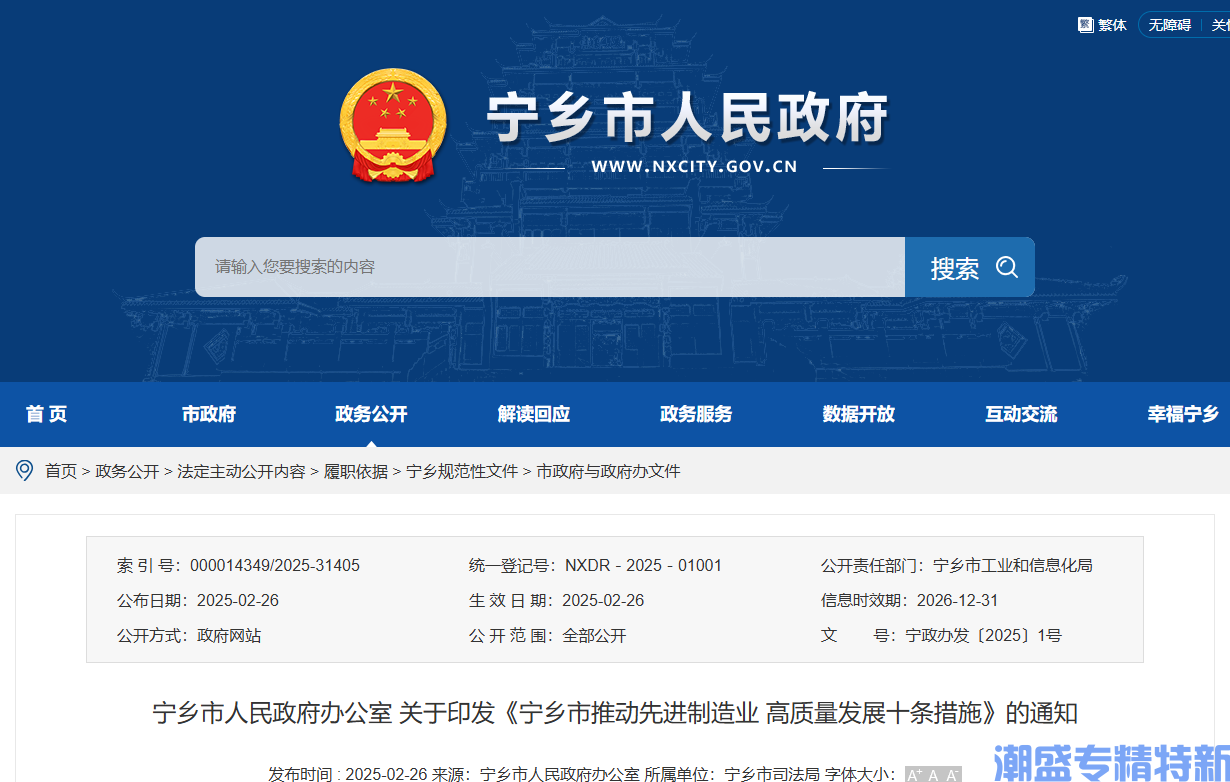Image resolution: width=1230 pixels, height=782 pixels.
Task: Open the 数据开放 navigation tab
Action: (859, 414)
